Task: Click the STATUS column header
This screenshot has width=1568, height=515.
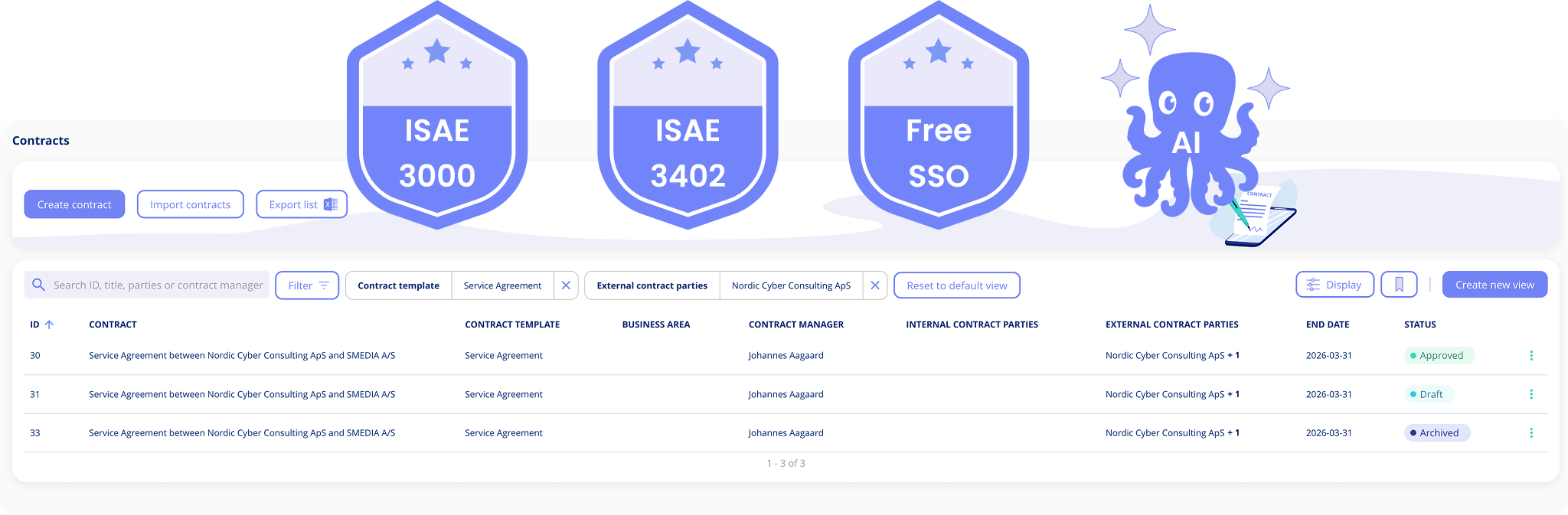Action: click(1420, 324)
